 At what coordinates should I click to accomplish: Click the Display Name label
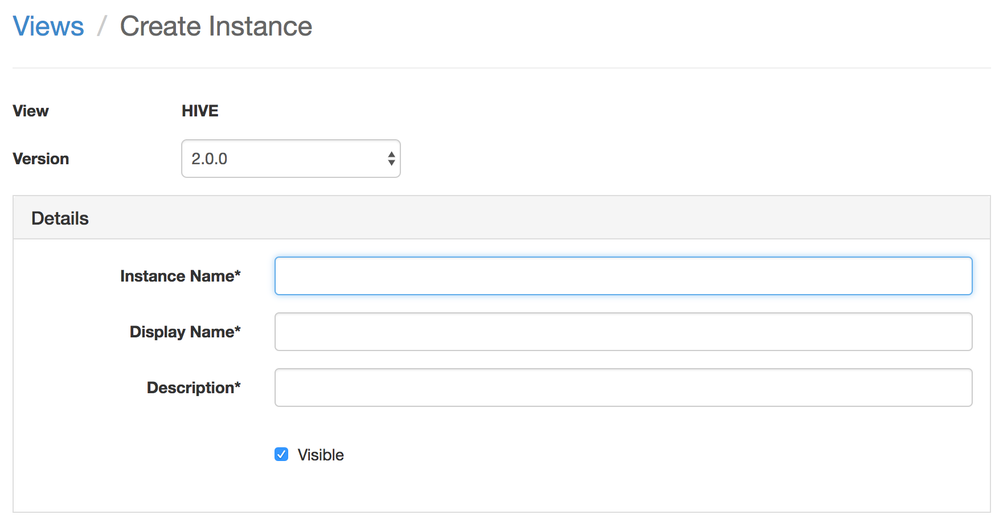[181, 332]
